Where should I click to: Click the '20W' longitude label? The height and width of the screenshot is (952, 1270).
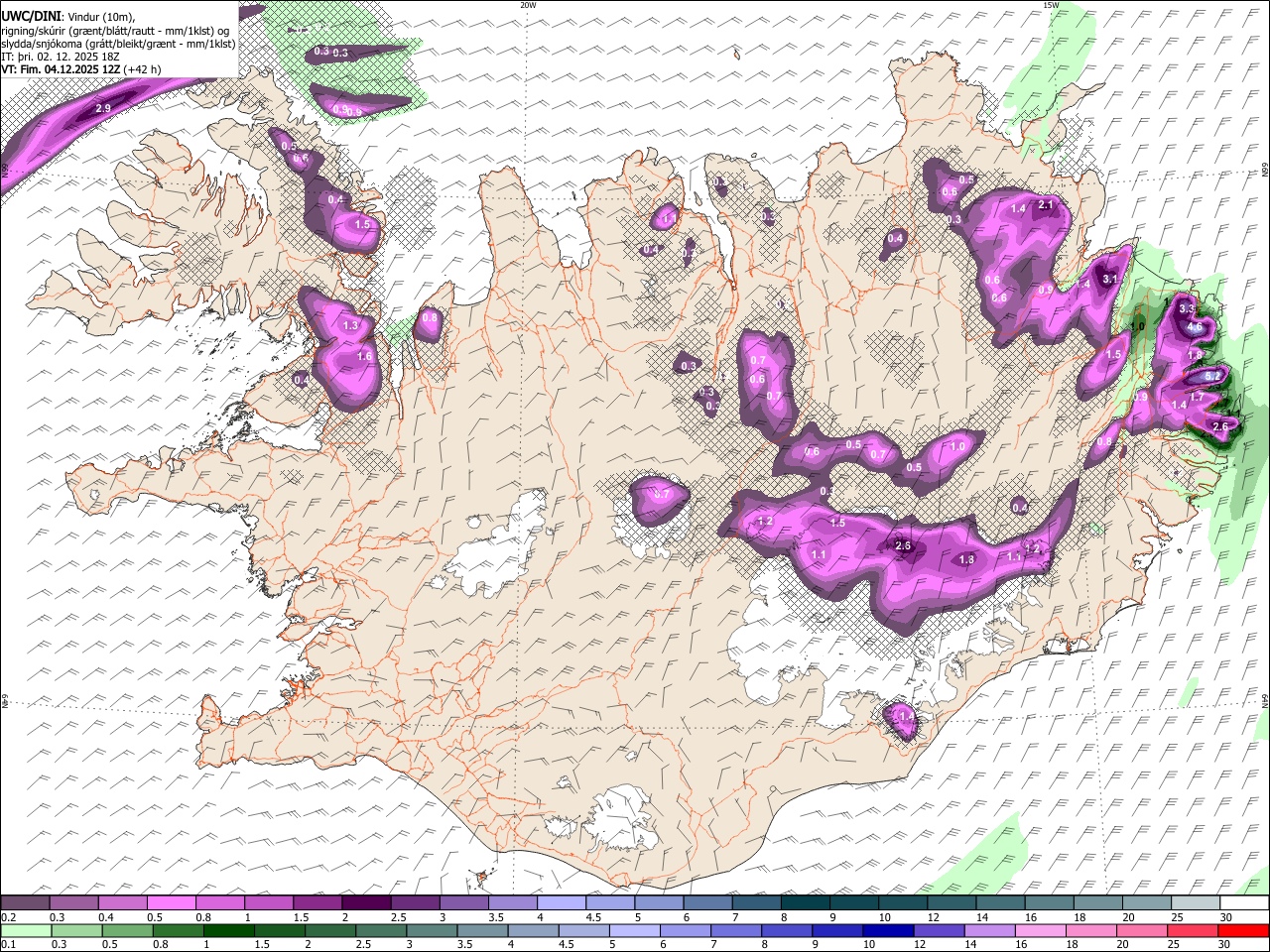point(528,5)
